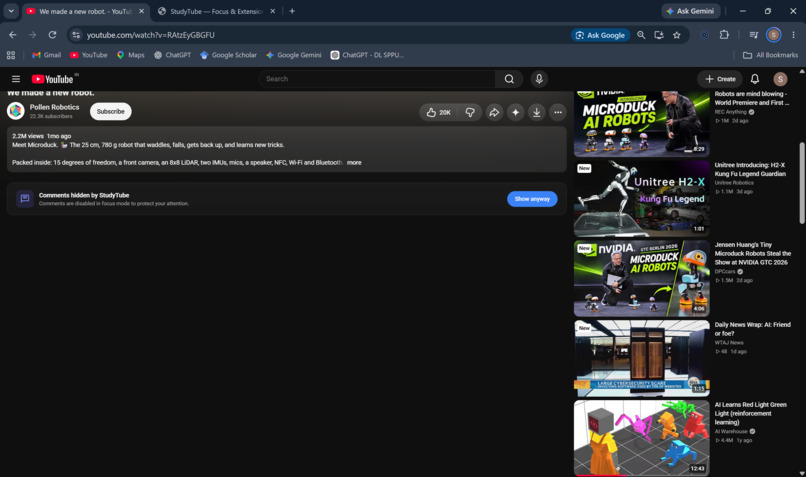Open 'AI Learns Red Light Green Light' video title
This screenshot has width=806, height=477.
point(750,413)
